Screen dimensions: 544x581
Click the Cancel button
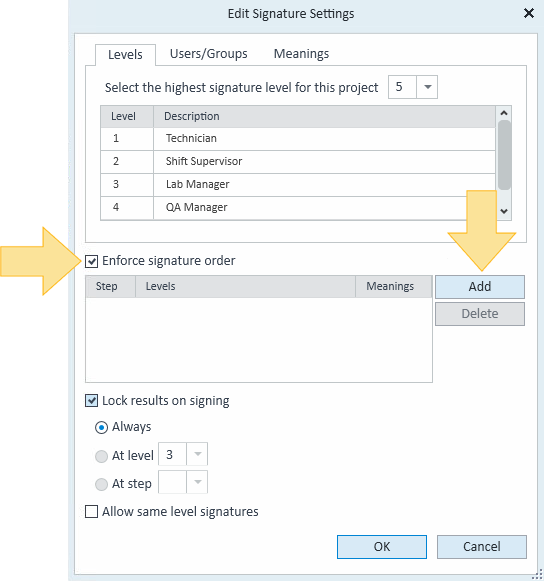pos(482,547)
